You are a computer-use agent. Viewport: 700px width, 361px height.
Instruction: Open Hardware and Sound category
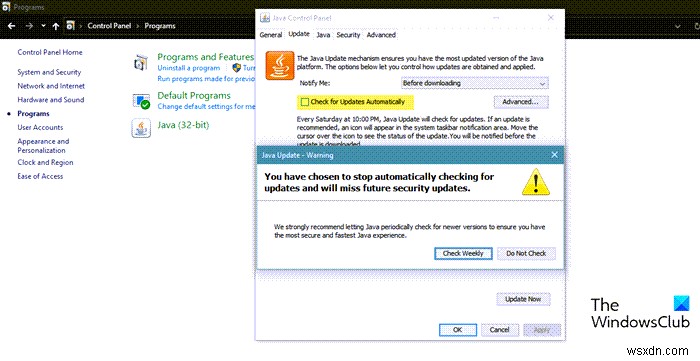(x=50, y=100)
